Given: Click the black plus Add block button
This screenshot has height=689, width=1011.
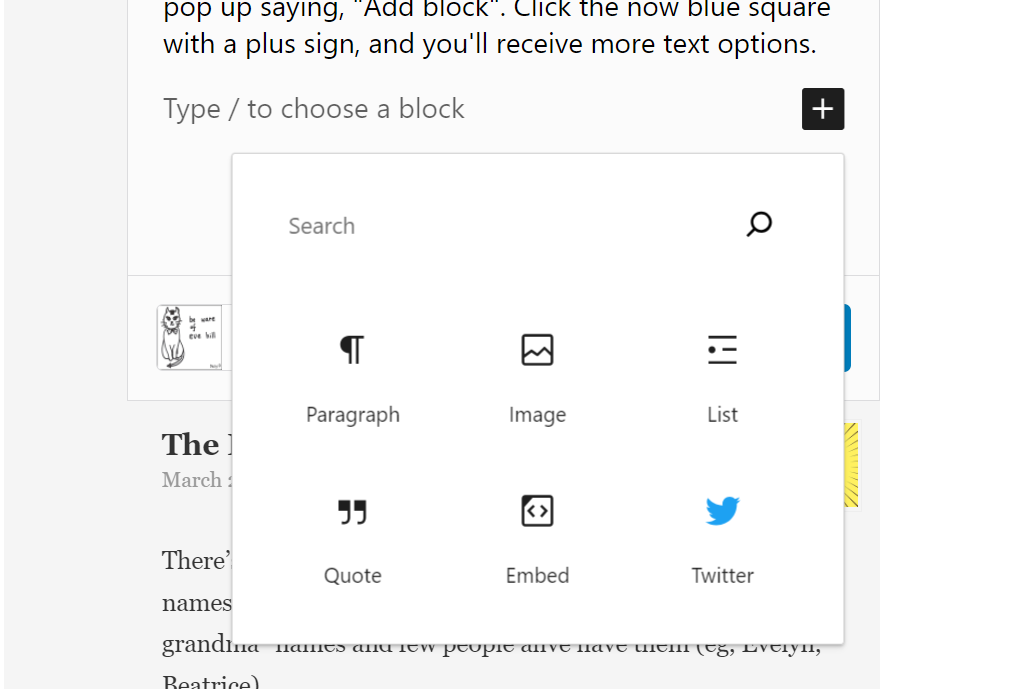Looking at the screenshot, I should [823, 109].
